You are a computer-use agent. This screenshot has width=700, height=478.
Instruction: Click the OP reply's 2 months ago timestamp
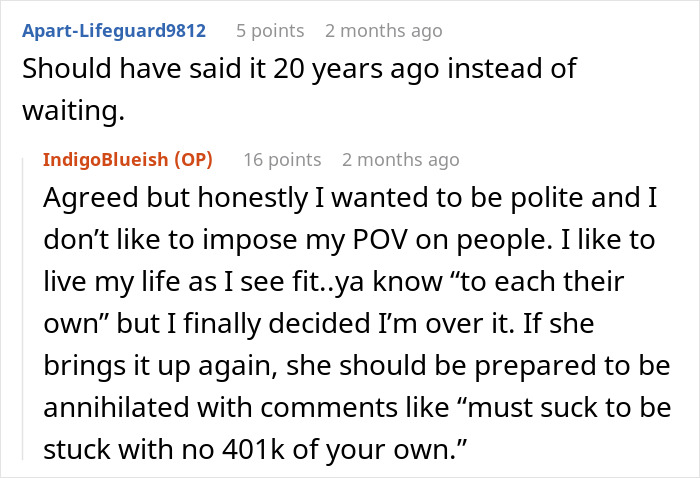click(x=400, y=159)
